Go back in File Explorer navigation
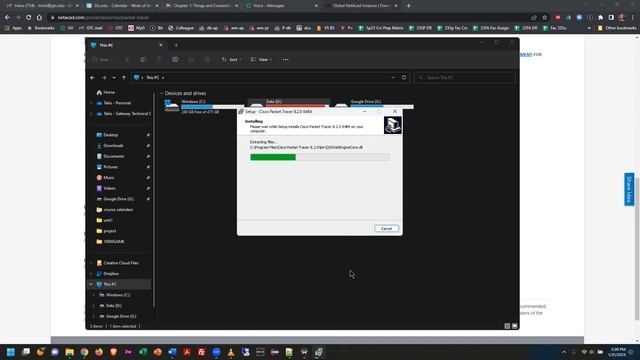This screenshot has width=640, height=360. [92, 78]
